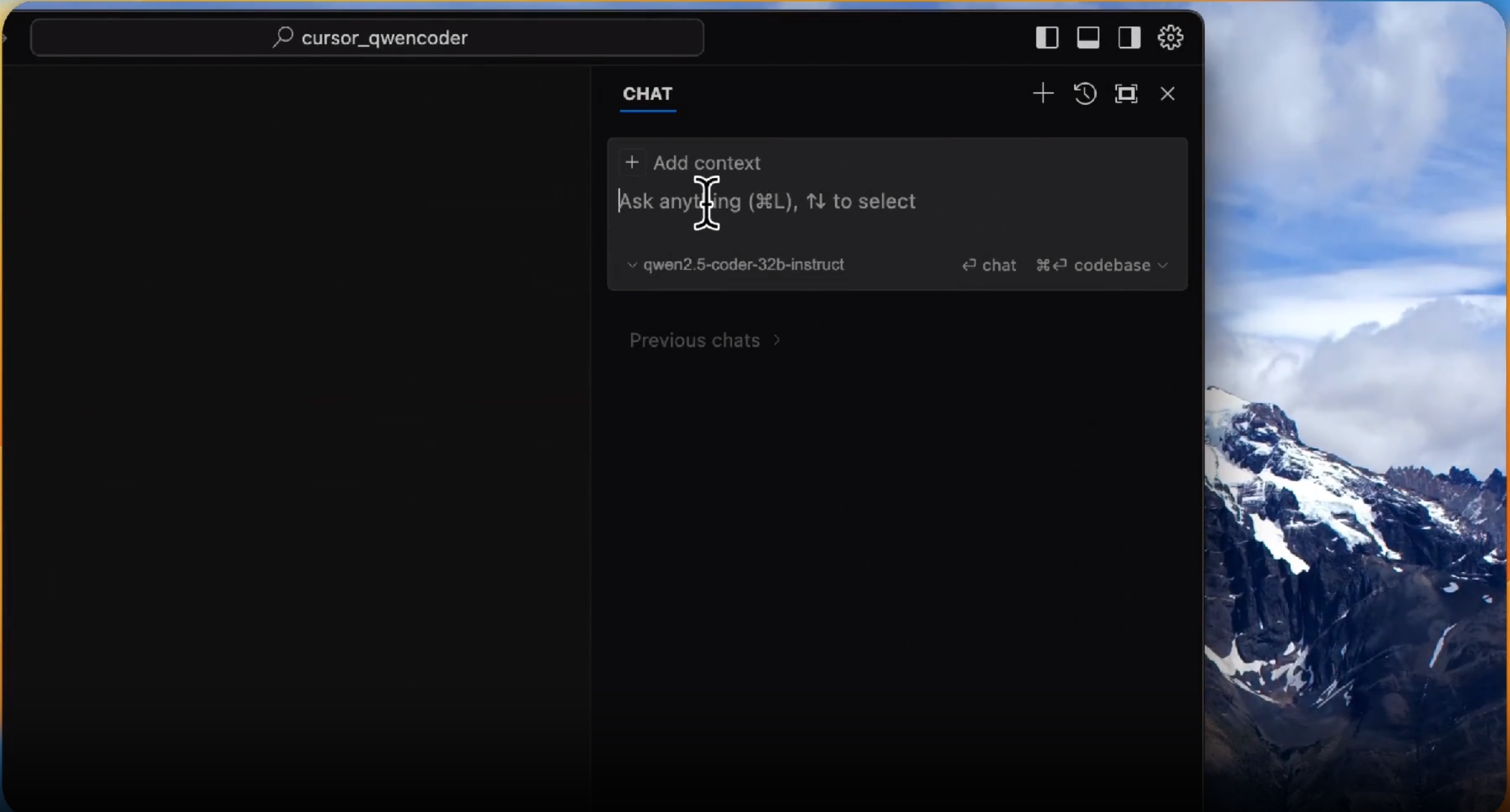Click the Add context label
Viewport: 1510px width, 812px height.
(x=706, y=162)
